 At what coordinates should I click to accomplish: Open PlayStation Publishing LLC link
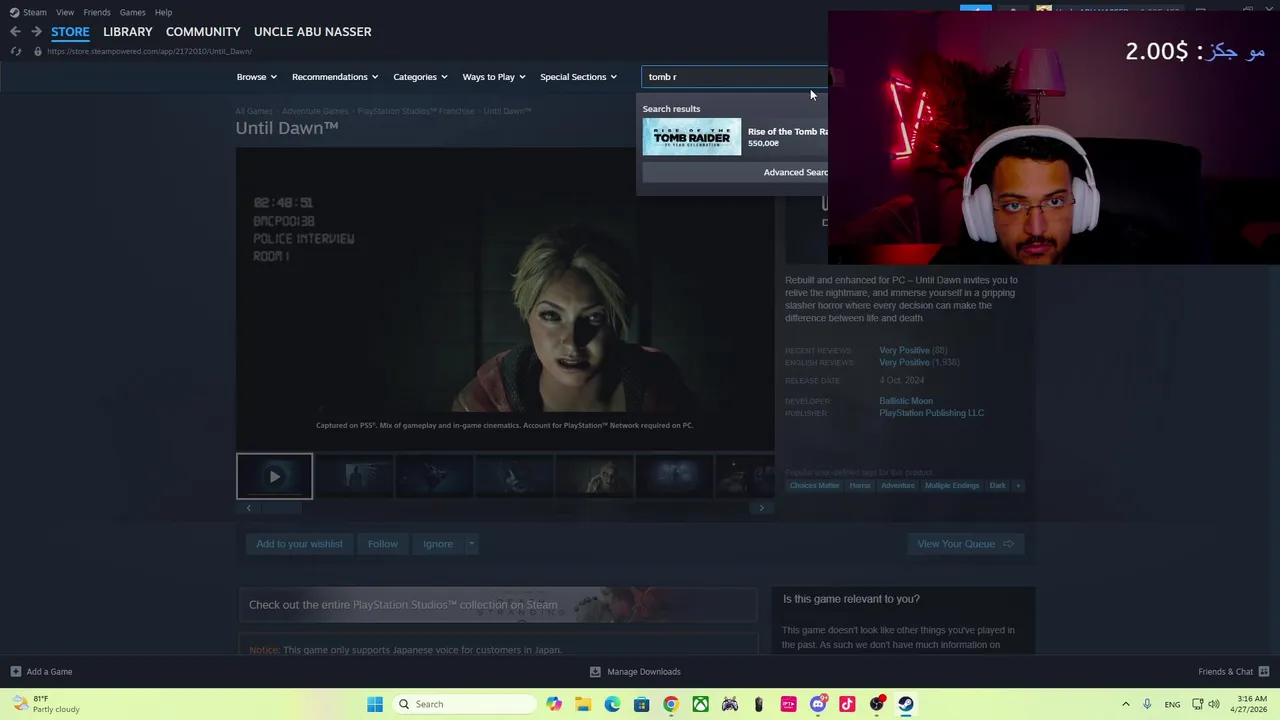coord(931,413)
